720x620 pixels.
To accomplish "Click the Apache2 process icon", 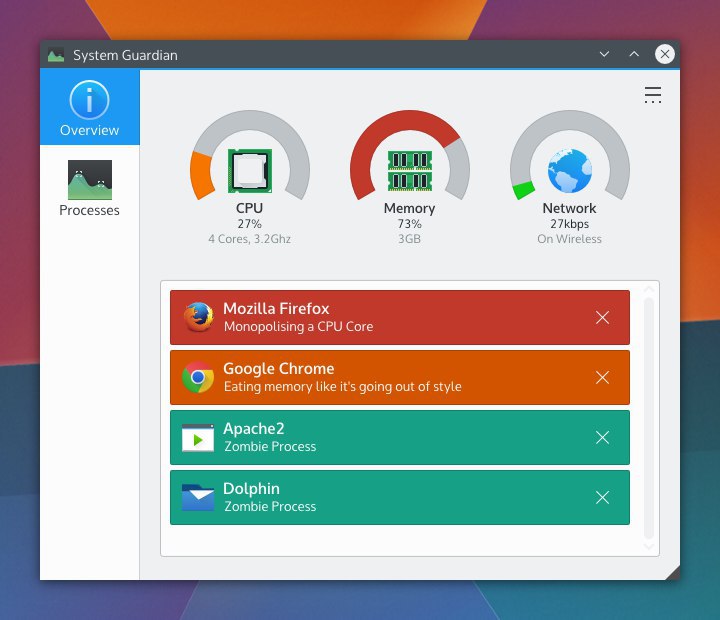I will coord(198,438).
